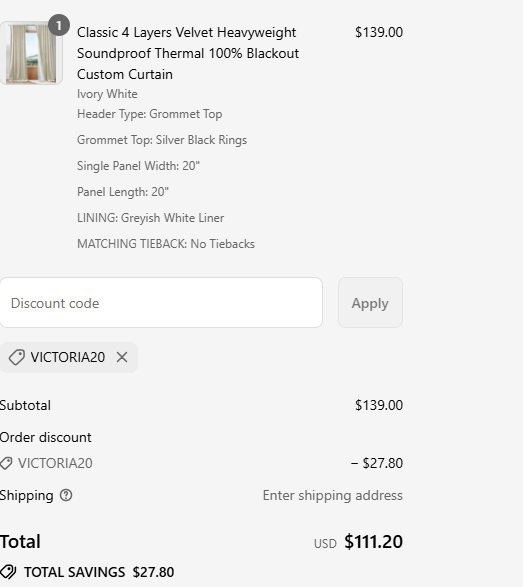Viewport: 523px width, 587px height.
Task: Click the quantity badge showing 1
Action: (x=59, y=25)
